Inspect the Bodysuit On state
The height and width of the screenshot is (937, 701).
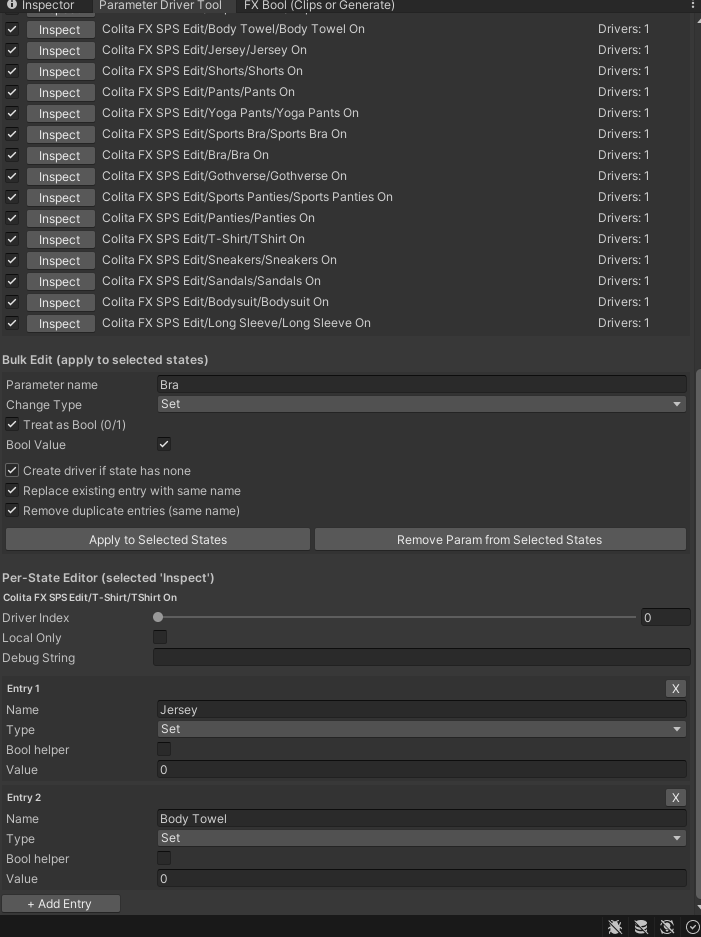click(60, 302)
